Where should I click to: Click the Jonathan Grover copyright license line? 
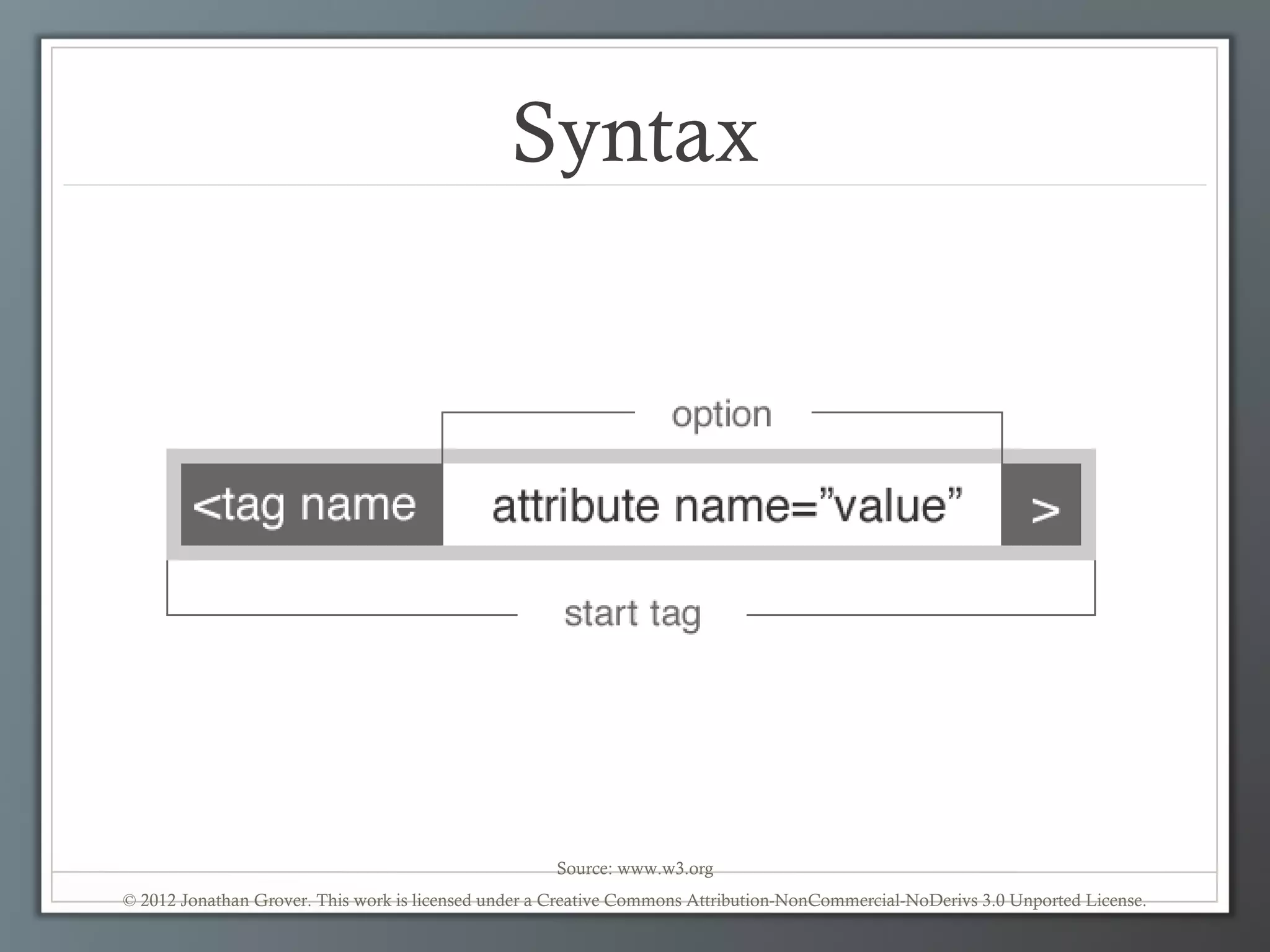634,900
